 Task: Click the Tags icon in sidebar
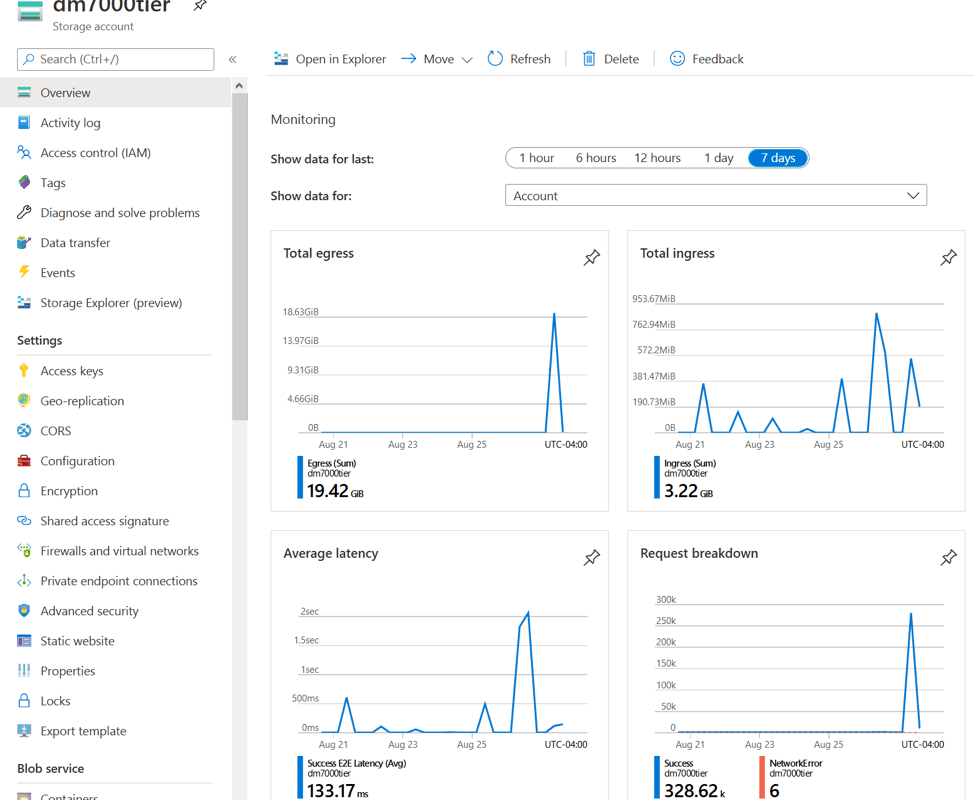point(24,182)
